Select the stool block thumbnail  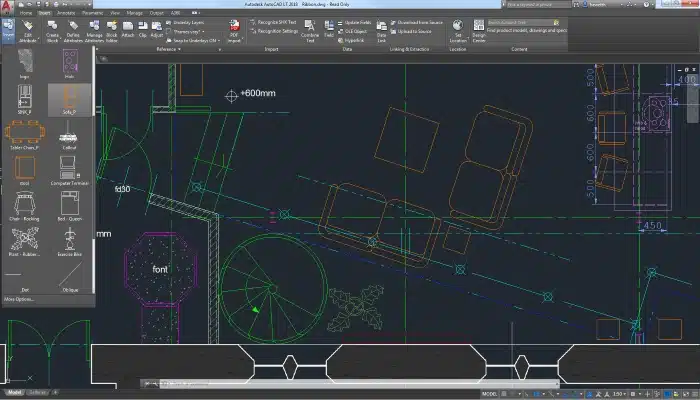click(25, 171)
